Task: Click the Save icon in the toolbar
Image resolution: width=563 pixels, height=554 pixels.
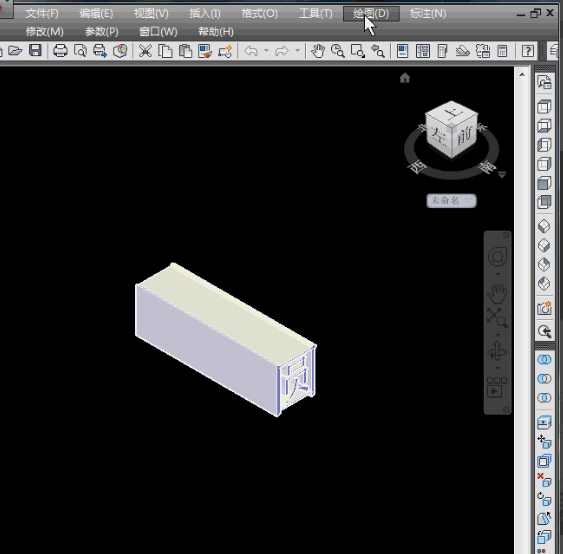Action: (35, 51)
